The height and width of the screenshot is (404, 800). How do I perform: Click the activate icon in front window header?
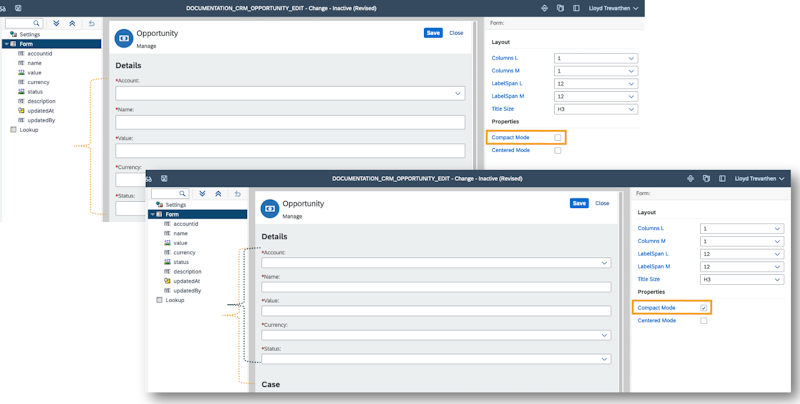pos(164,179)
